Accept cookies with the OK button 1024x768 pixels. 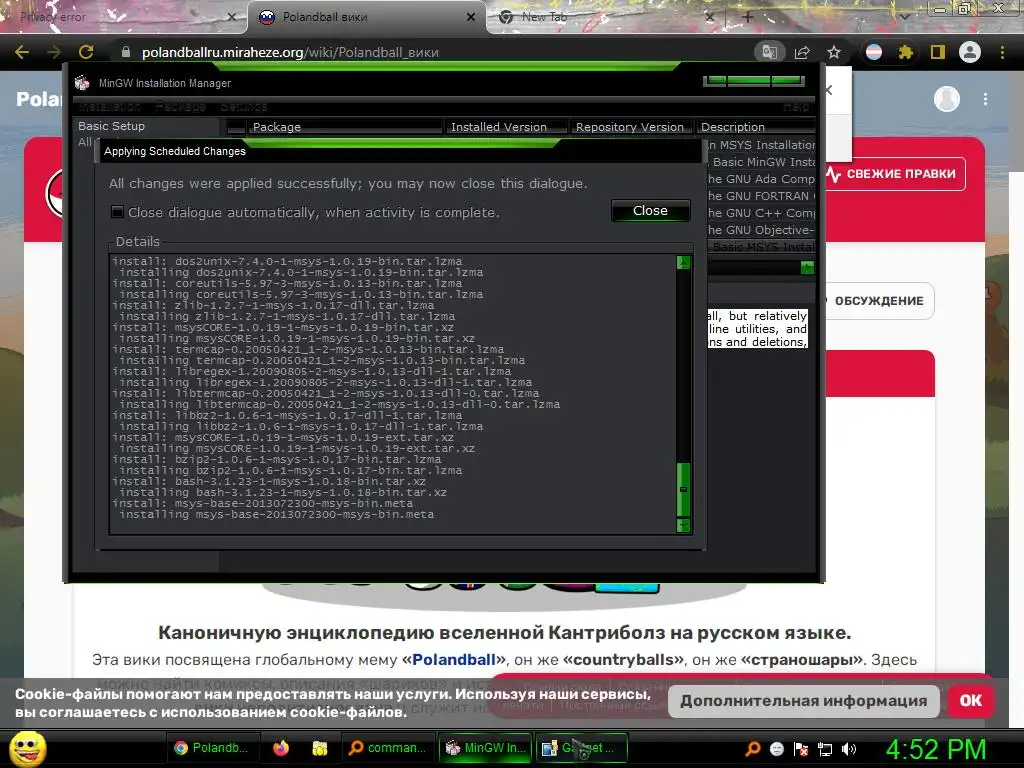click(x=970, y=701)
